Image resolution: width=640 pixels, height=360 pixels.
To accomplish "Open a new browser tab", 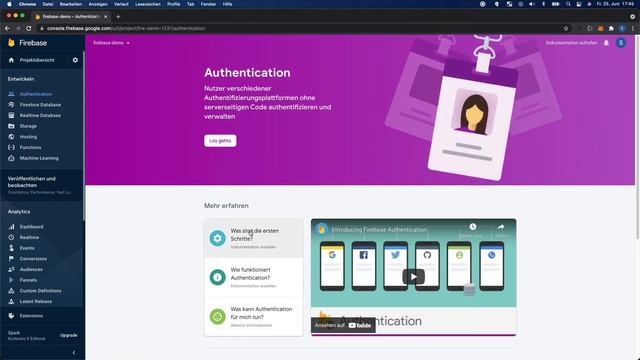I will coord(118,16).
